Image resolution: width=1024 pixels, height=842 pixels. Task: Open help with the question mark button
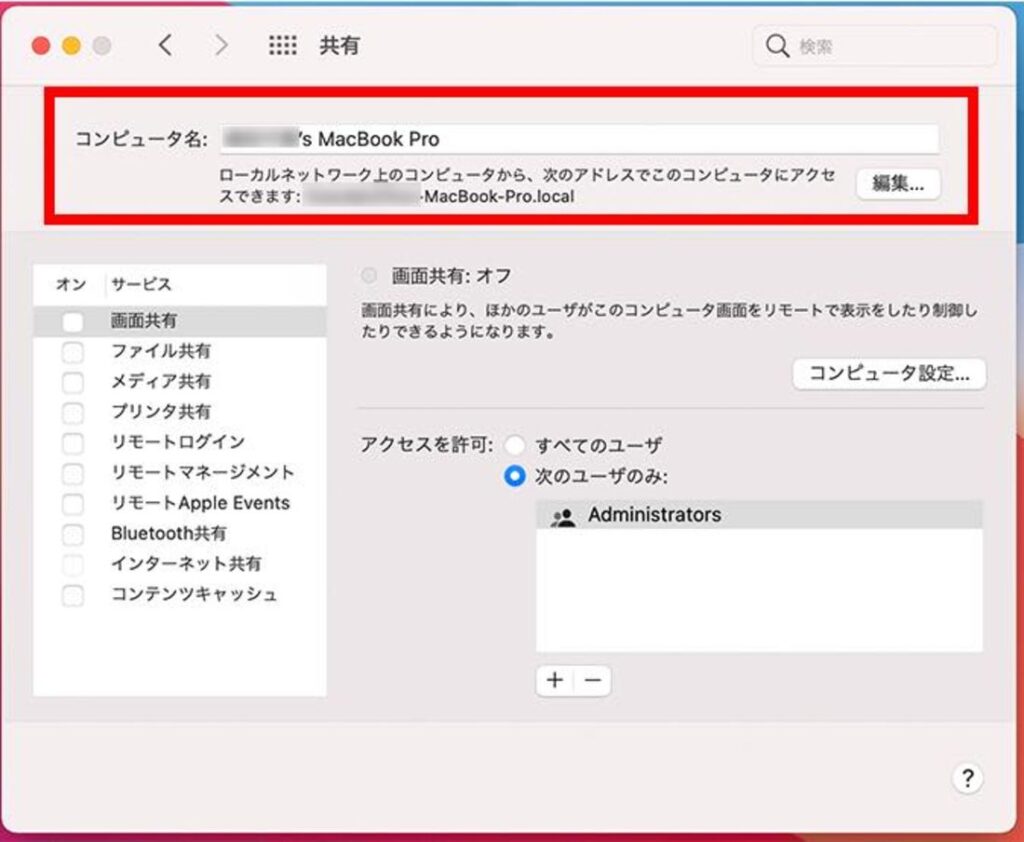click(967, 777)
